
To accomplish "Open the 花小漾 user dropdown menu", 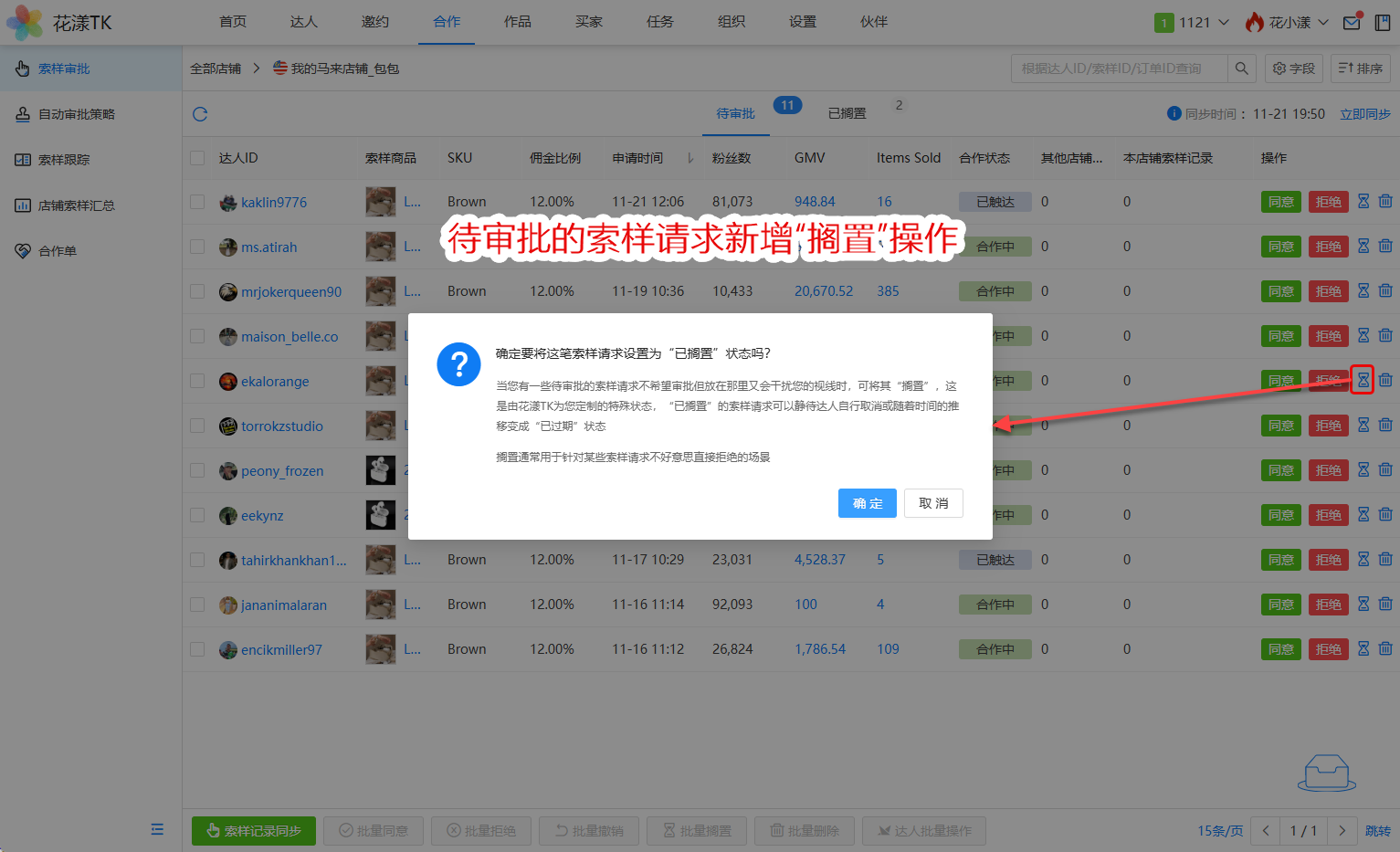I will pyautogui.click(x=1288, y=23).
